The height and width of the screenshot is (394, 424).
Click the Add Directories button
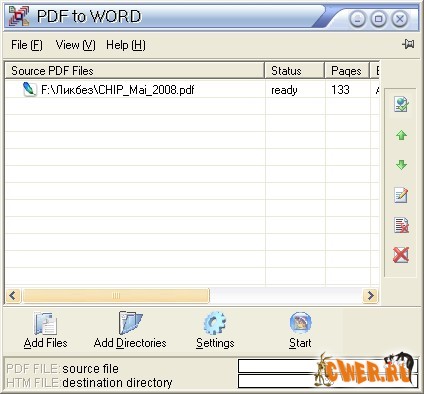click(x=130, y=330)
